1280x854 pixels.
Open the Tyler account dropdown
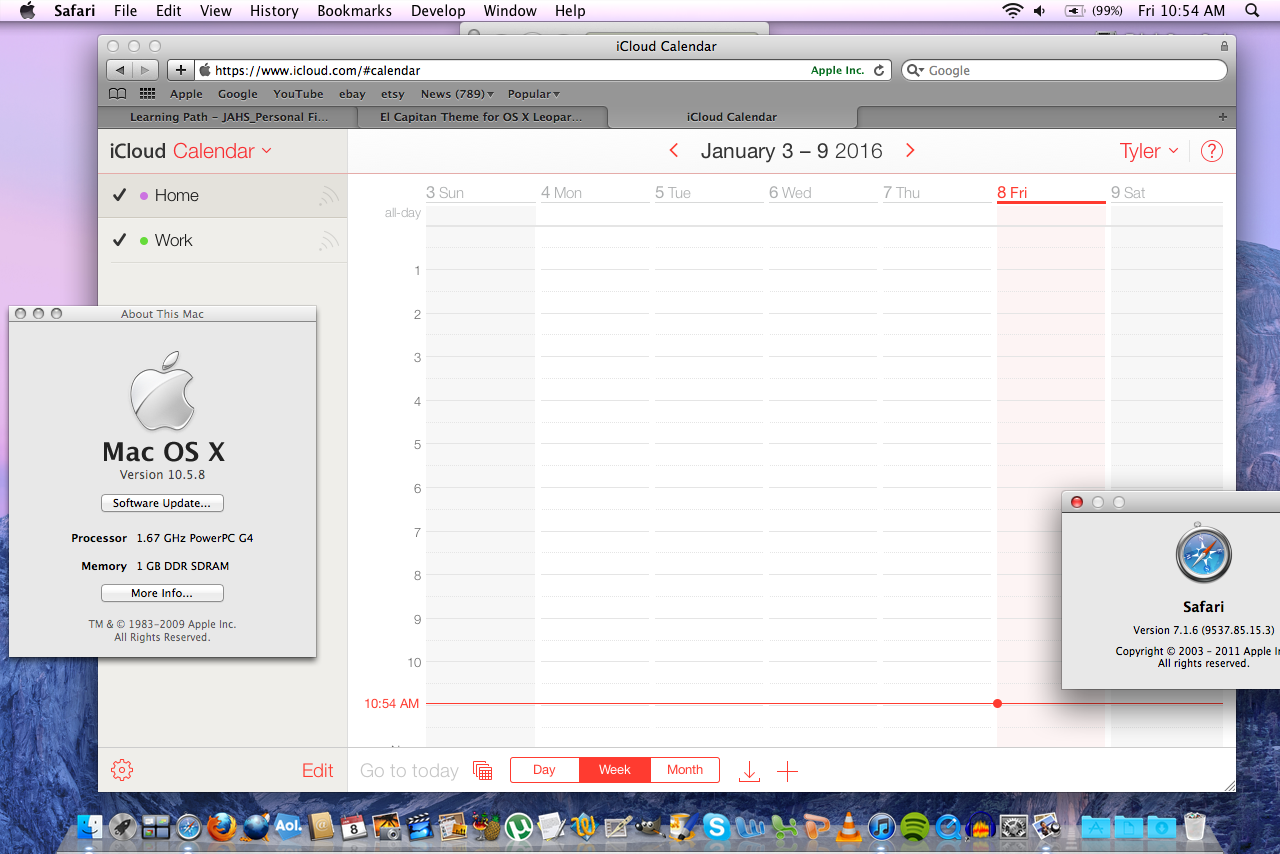[x=1150, y=151]
